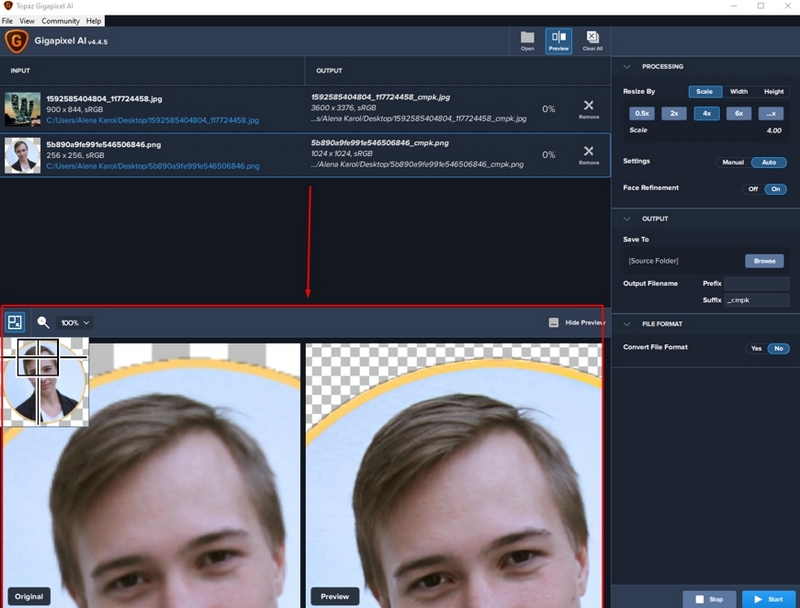Click output name 5b890a9fe991e546506846_cmpk.png
The width and height of the screenshot is (800, 608).
380,143
